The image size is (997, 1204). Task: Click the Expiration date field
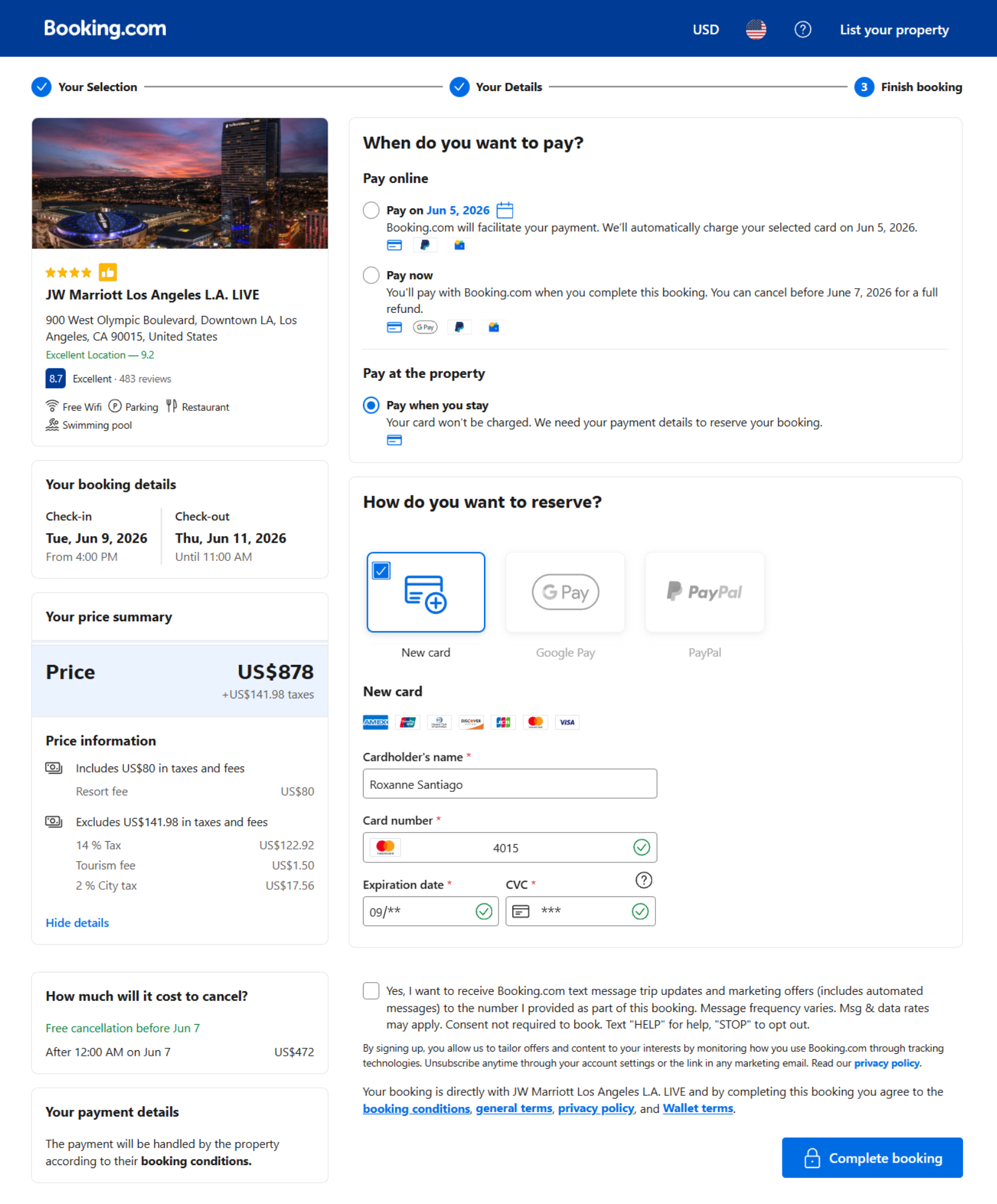430,912
